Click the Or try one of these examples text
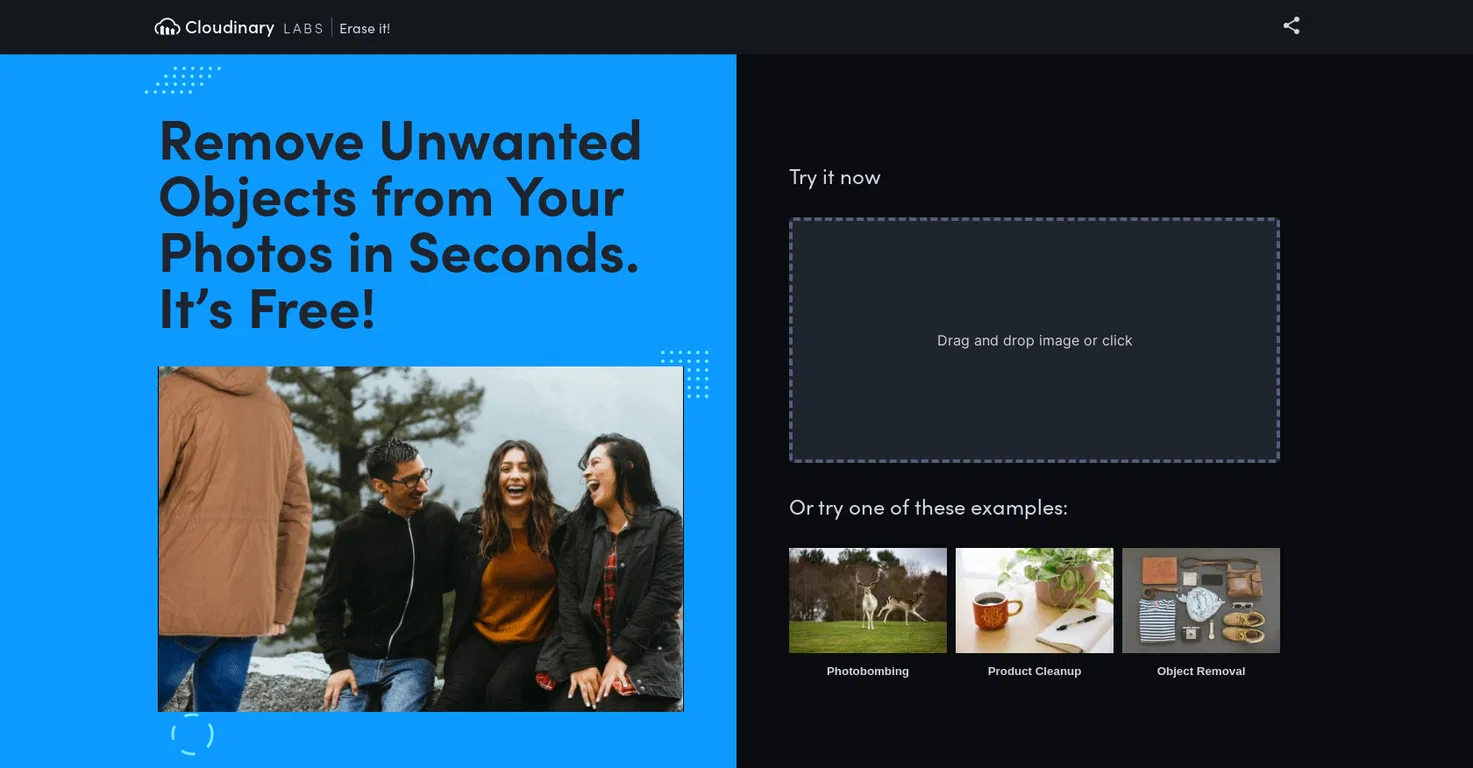The height and width of the screenshot is (768, 1473). 928,508
